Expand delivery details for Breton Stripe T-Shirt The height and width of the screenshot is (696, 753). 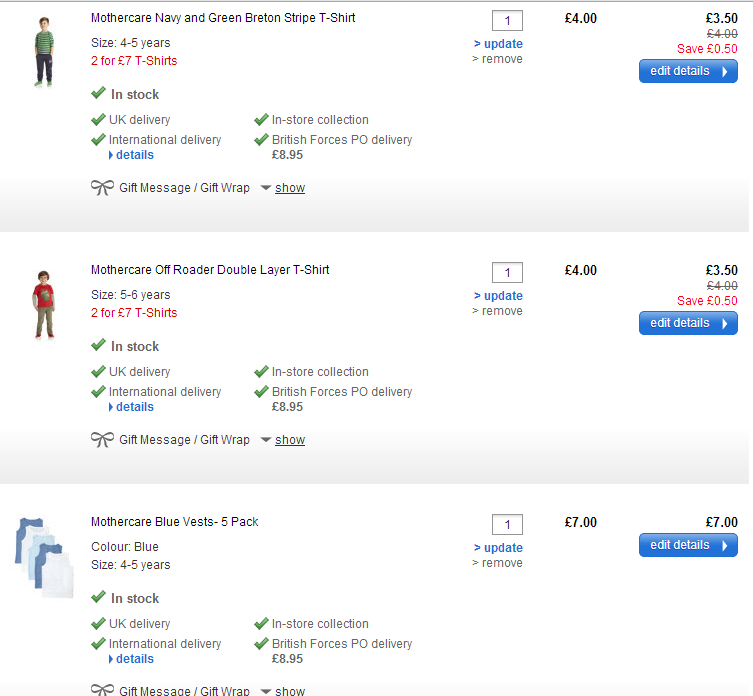click(x=131, y=155)
